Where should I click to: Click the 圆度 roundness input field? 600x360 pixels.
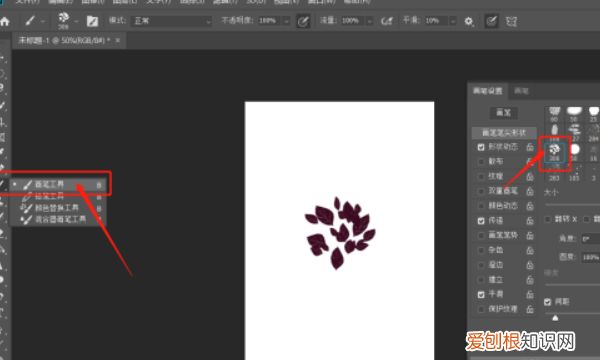click(590, 257)
